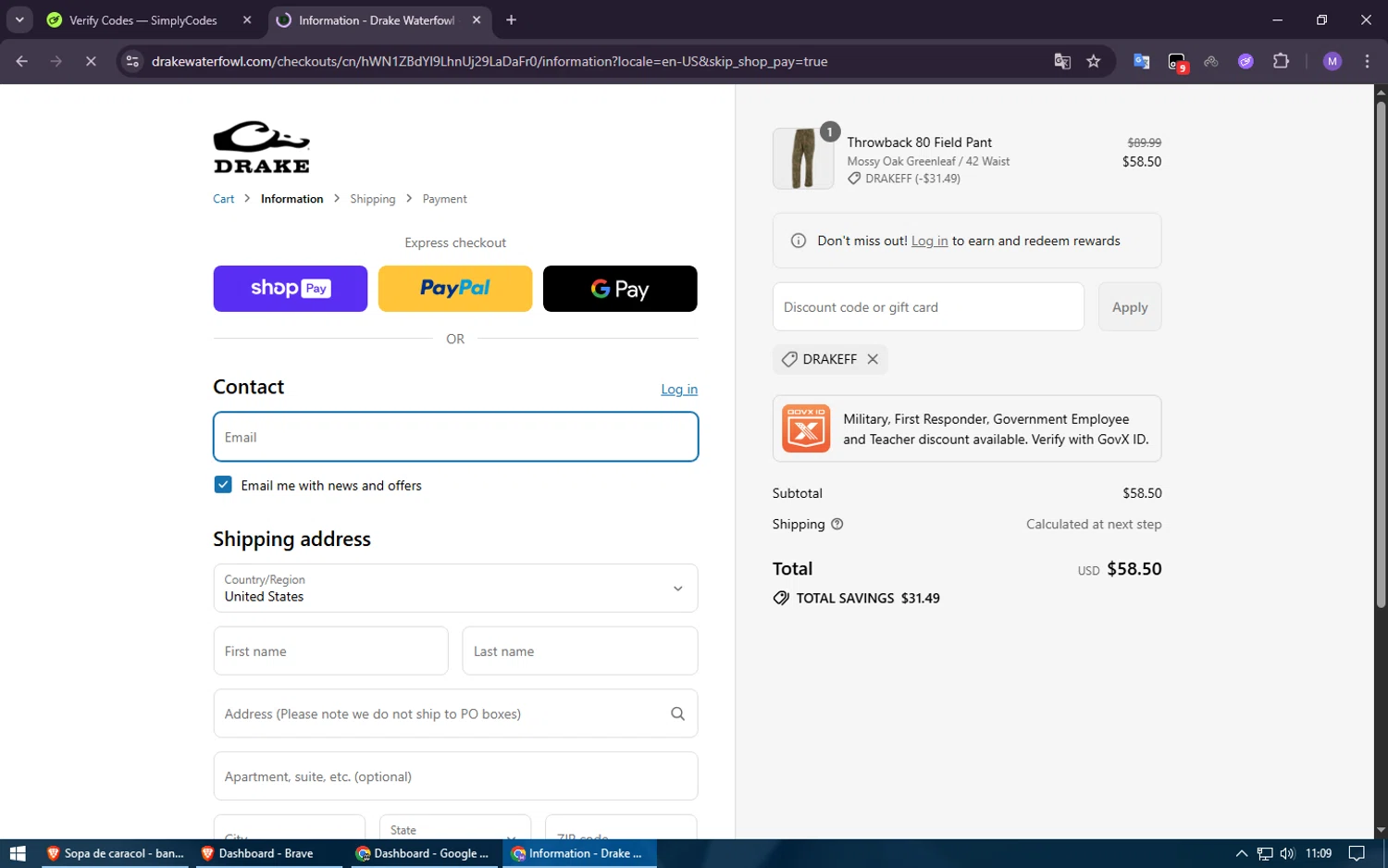The height and width of the screenshot is (868, 1388).
Task: Open the profile avatar M menu
Action: [x=1332, y=61]
